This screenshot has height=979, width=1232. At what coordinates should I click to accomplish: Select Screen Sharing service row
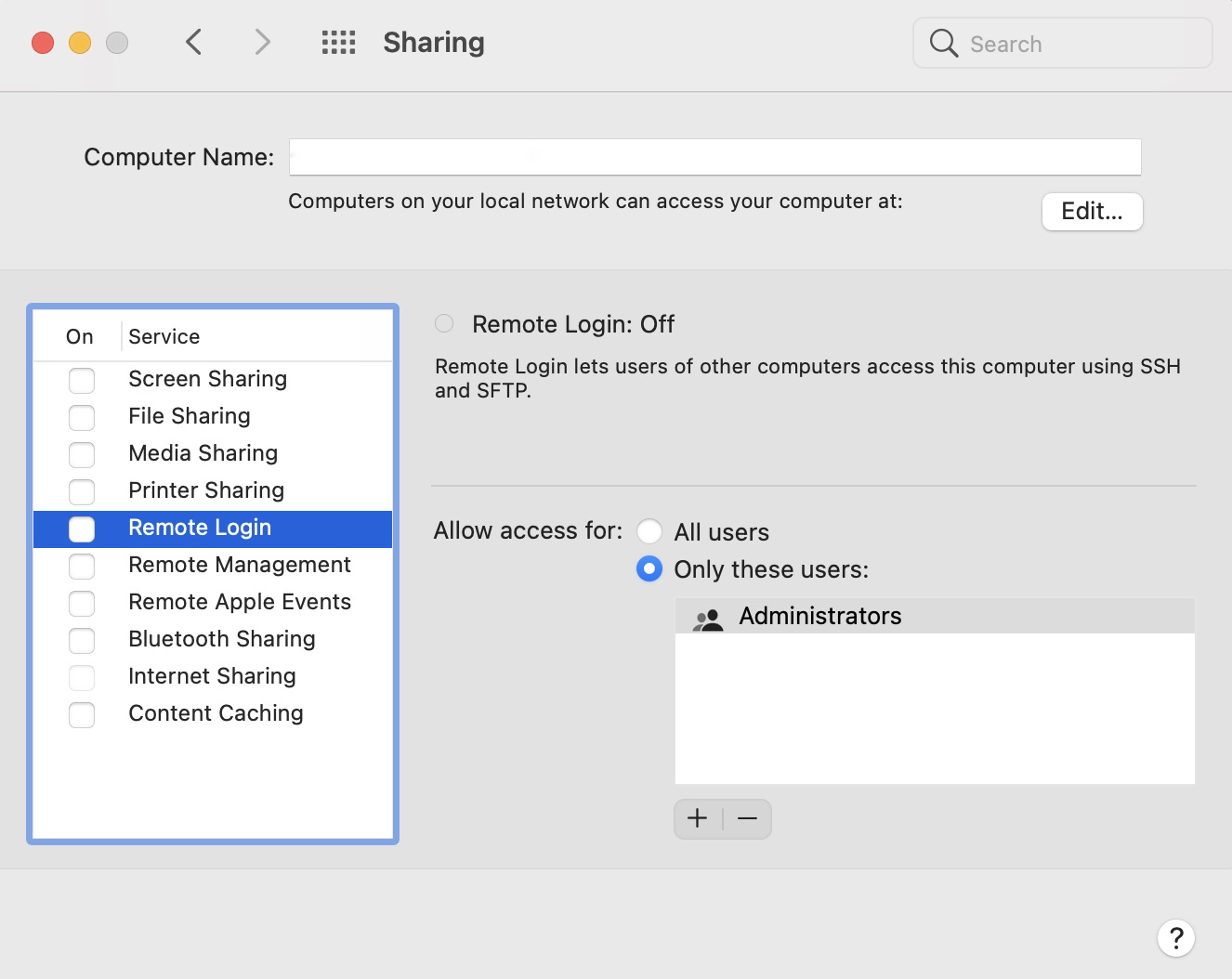(213, 379)
